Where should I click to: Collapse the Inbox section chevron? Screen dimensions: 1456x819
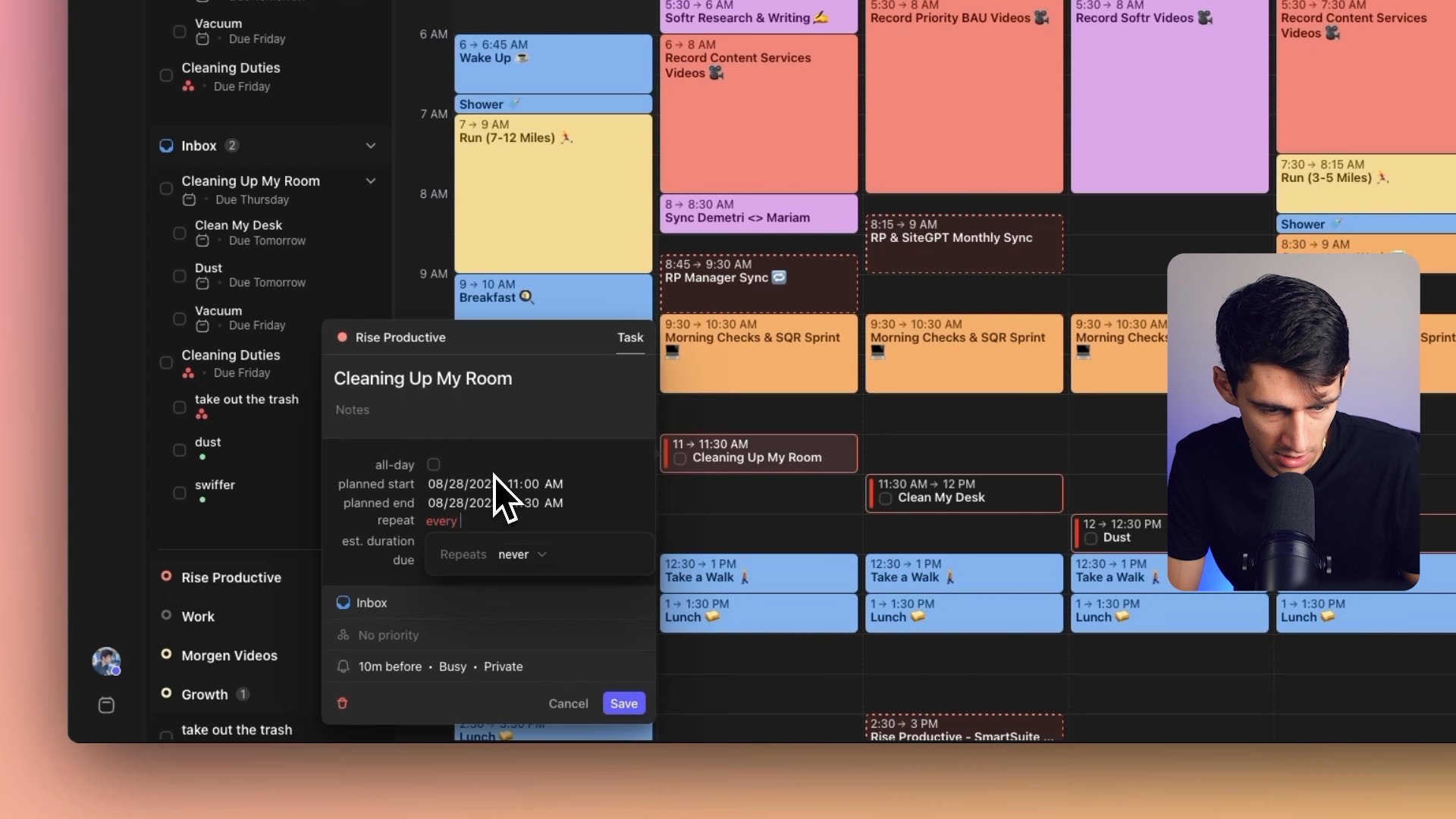pyautogui.click(x=370, y=146)
